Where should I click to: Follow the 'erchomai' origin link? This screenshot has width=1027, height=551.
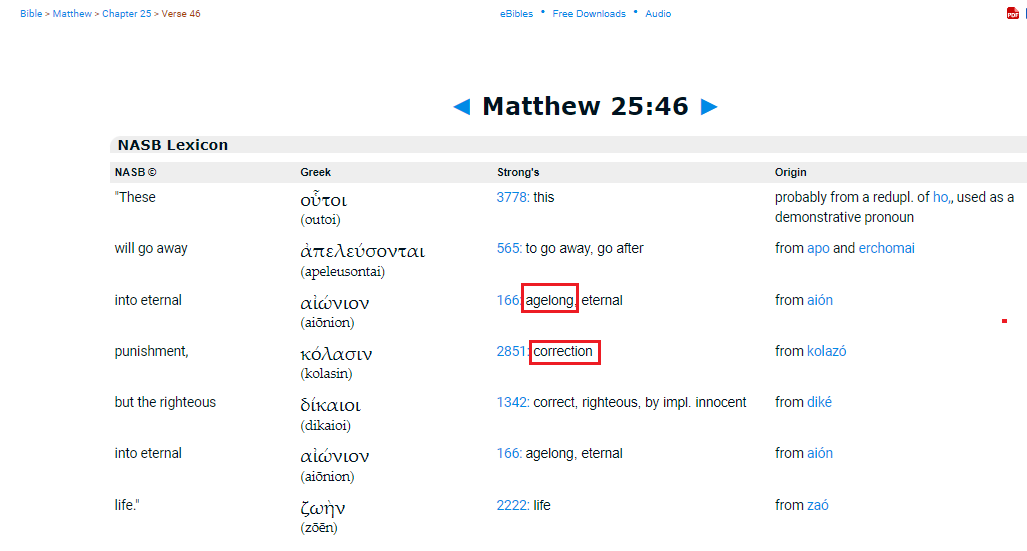[x=886, y=248]
